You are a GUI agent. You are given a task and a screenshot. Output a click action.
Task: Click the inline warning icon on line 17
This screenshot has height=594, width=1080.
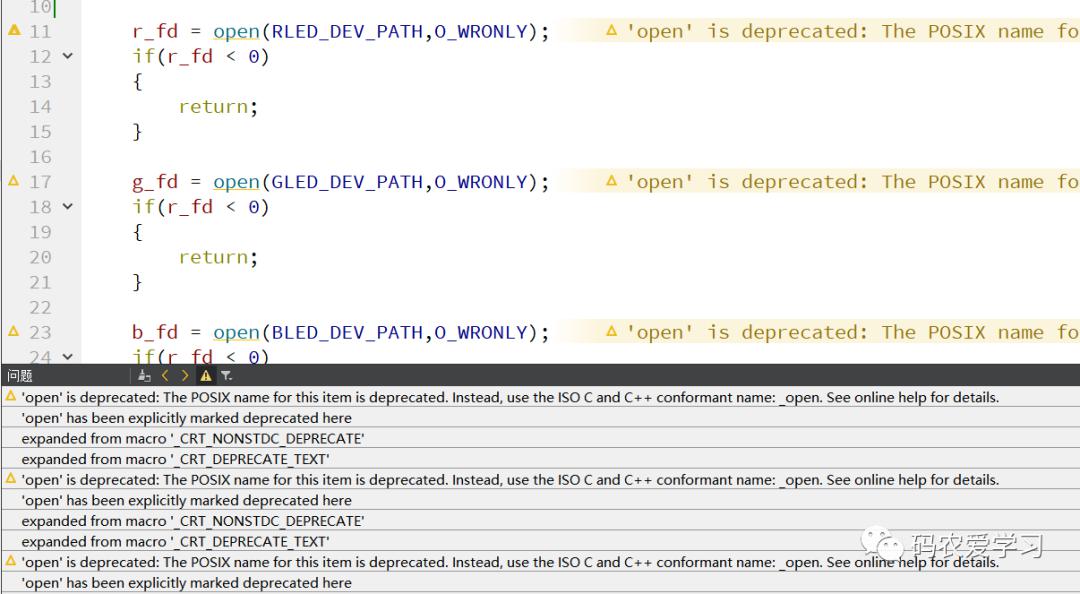(x=612, y=181)
